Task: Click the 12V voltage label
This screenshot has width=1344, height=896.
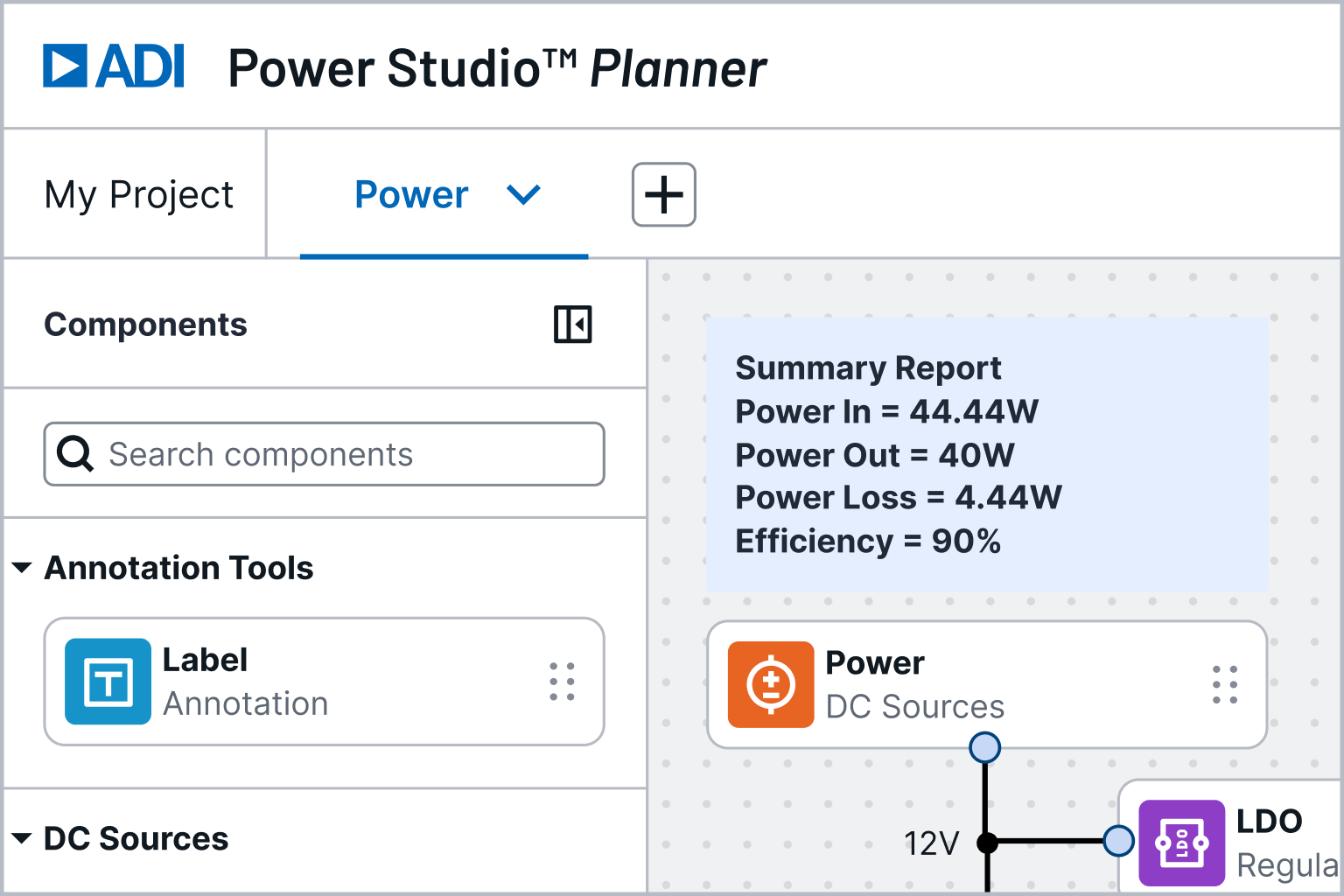Action: pyautogui.click(x=930, y=843)
